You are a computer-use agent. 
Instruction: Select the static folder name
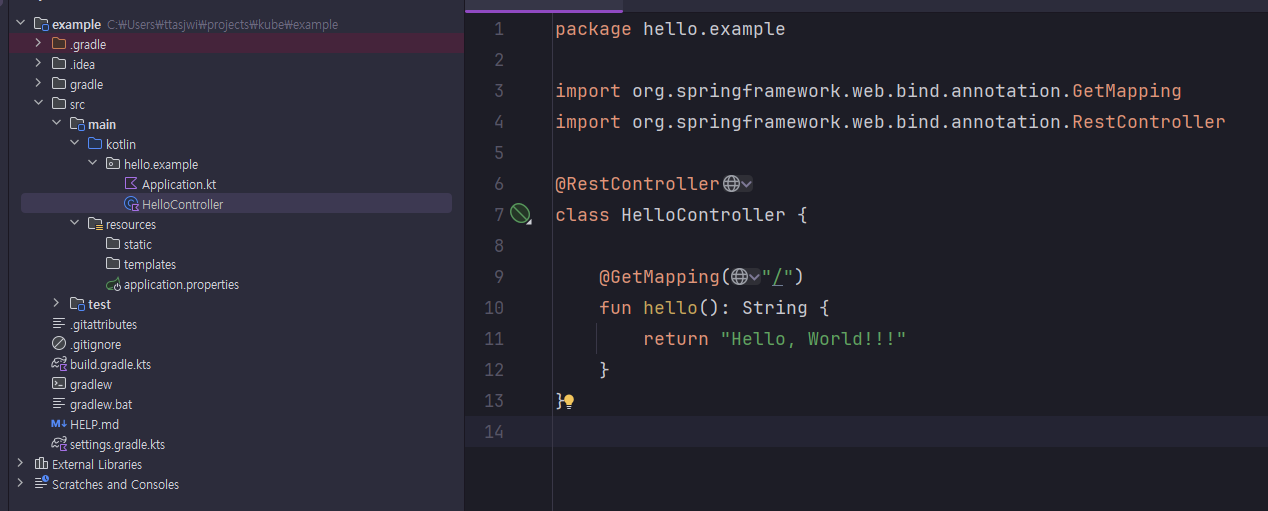pos(138,244)
